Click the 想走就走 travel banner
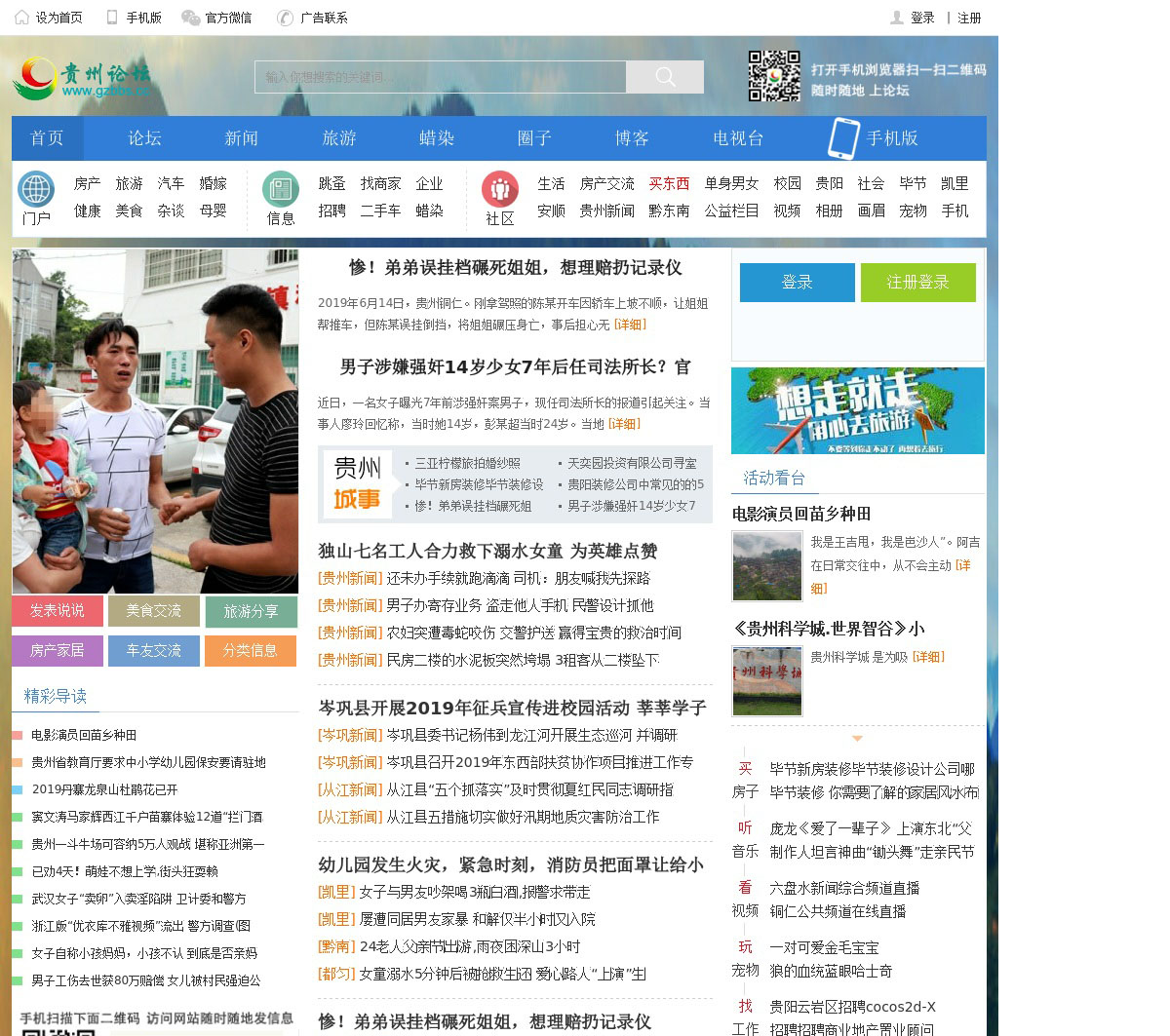This screenshot has height=1036, width=1170. tap(858, 410)
